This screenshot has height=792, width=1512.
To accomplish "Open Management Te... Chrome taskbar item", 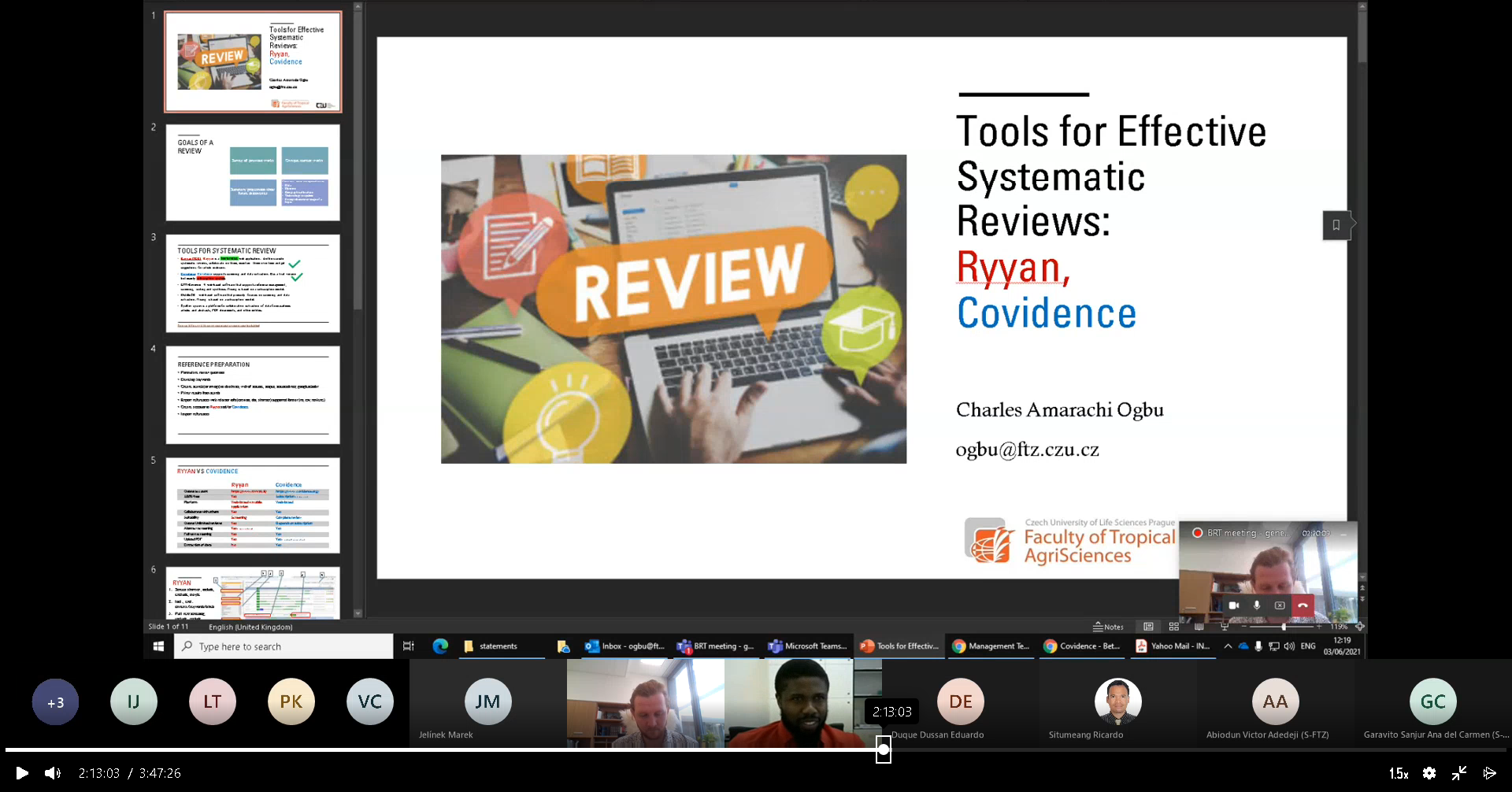I will pyautogui.click(x=991, y=646).
